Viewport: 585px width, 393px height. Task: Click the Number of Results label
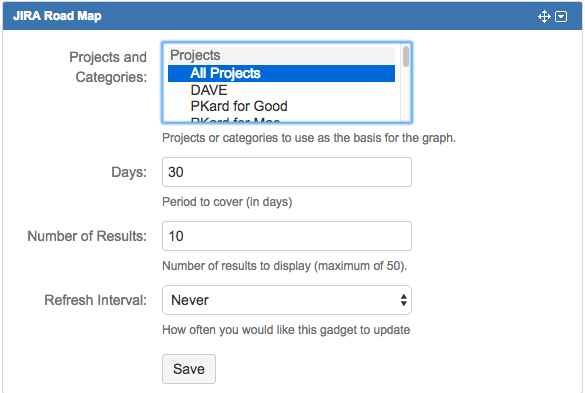[x=87, y=236]
